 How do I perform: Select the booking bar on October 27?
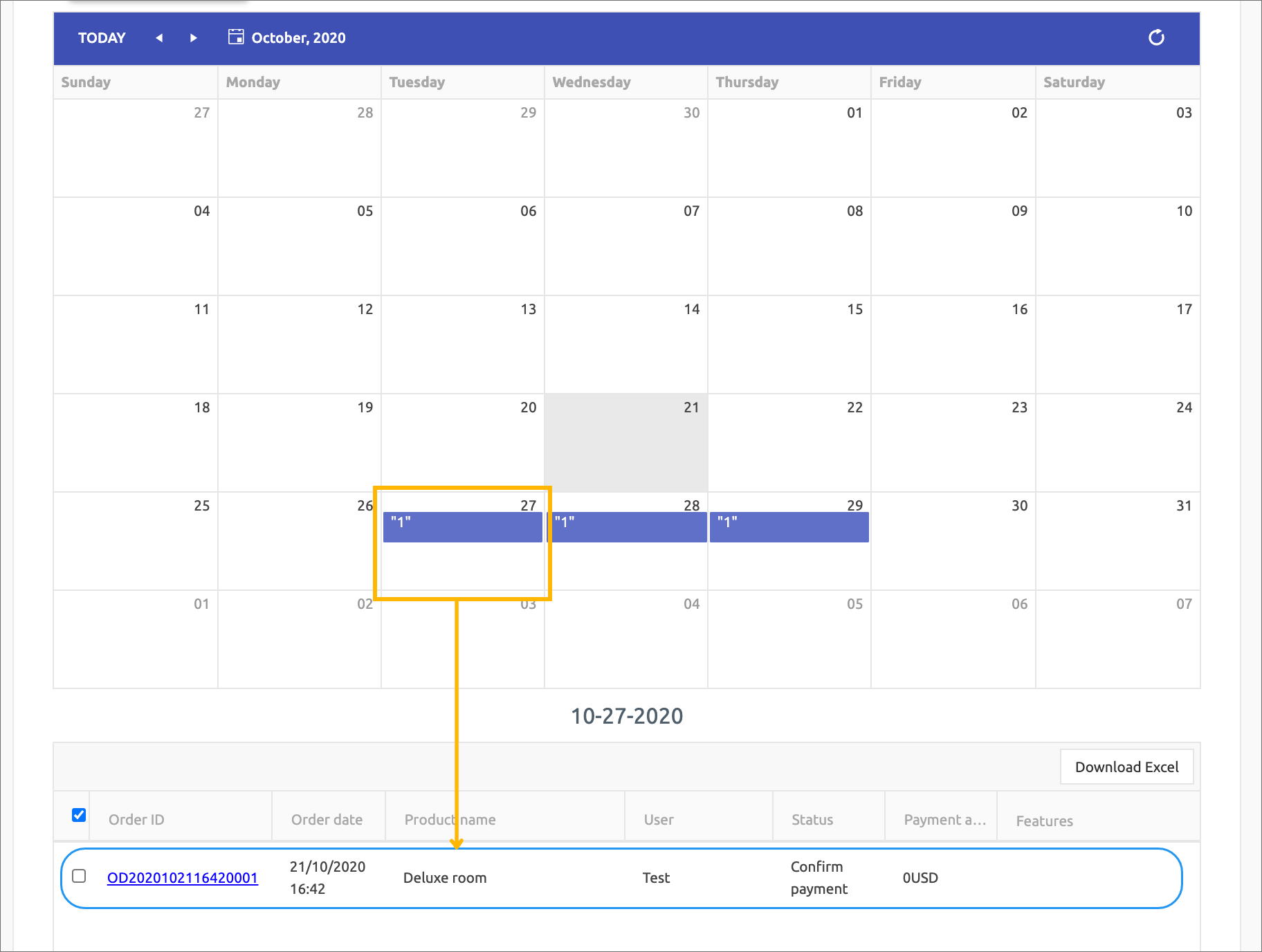tap(462, 527)
